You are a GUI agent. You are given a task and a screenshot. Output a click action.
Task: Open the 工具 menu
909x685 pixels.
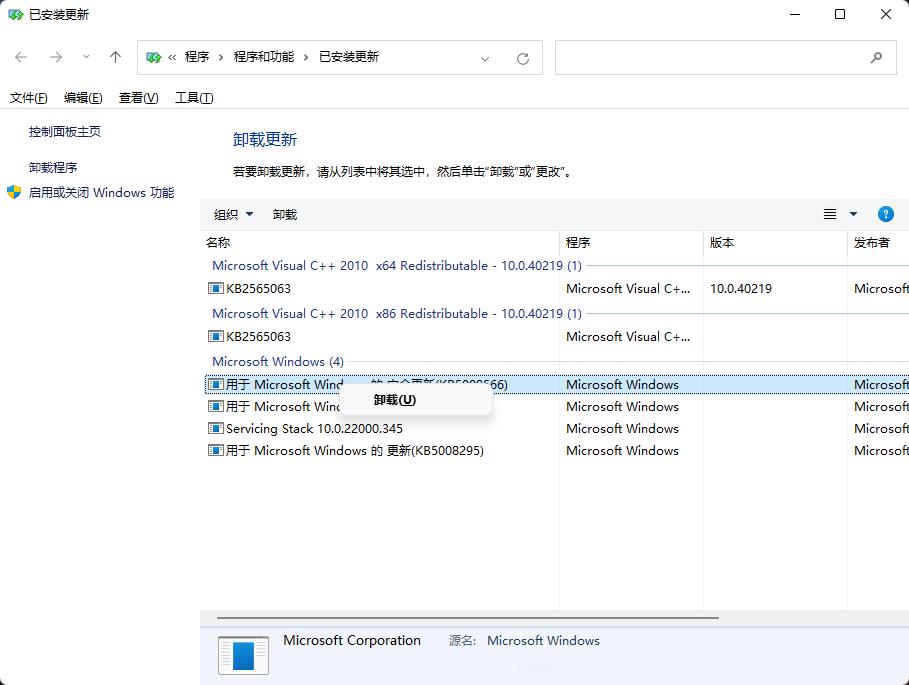(193, 97)
